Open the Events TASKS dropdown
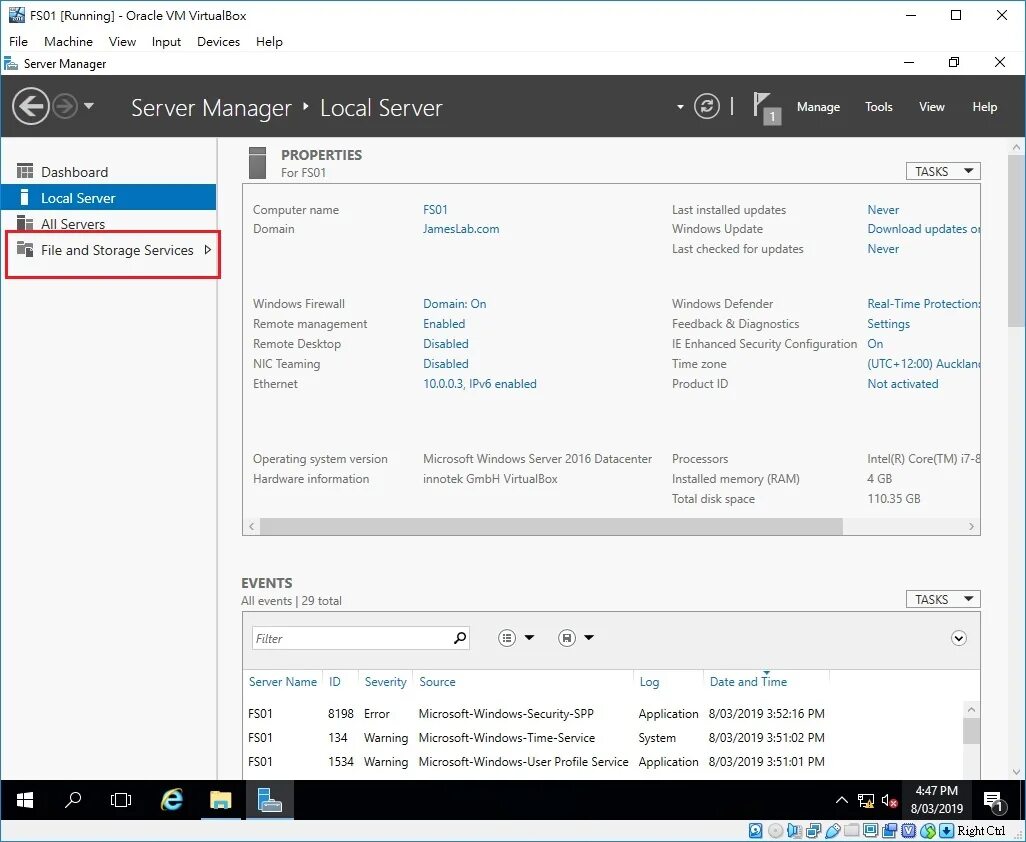 point(943,599)
